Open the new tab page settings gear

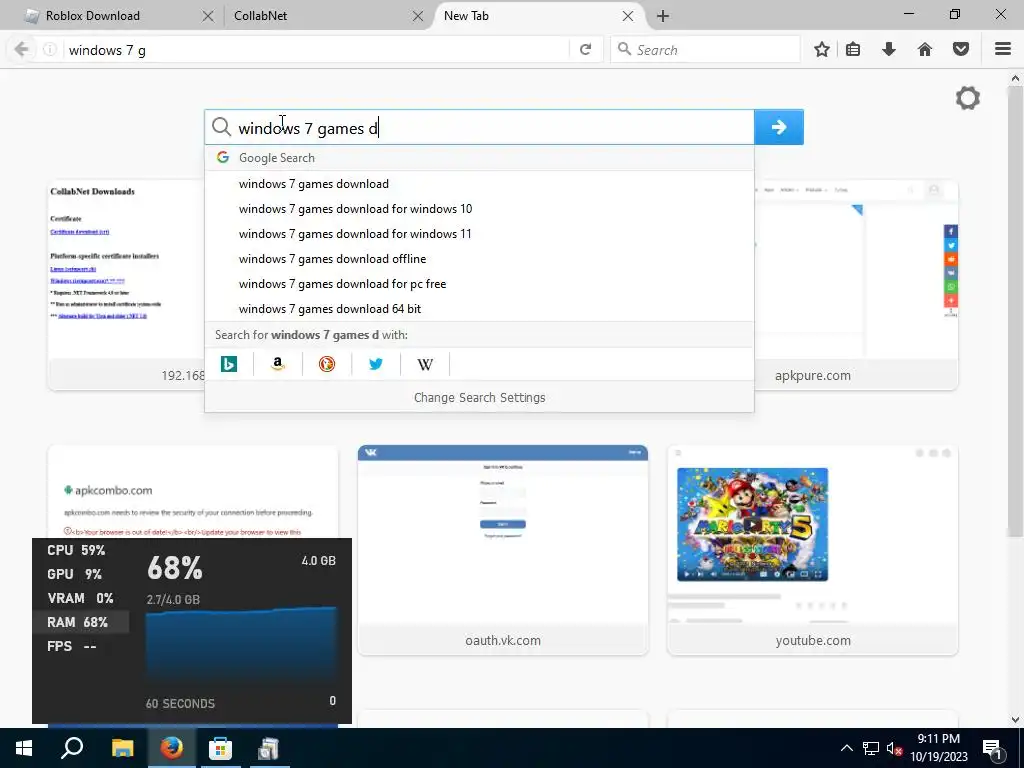point(968,99)
